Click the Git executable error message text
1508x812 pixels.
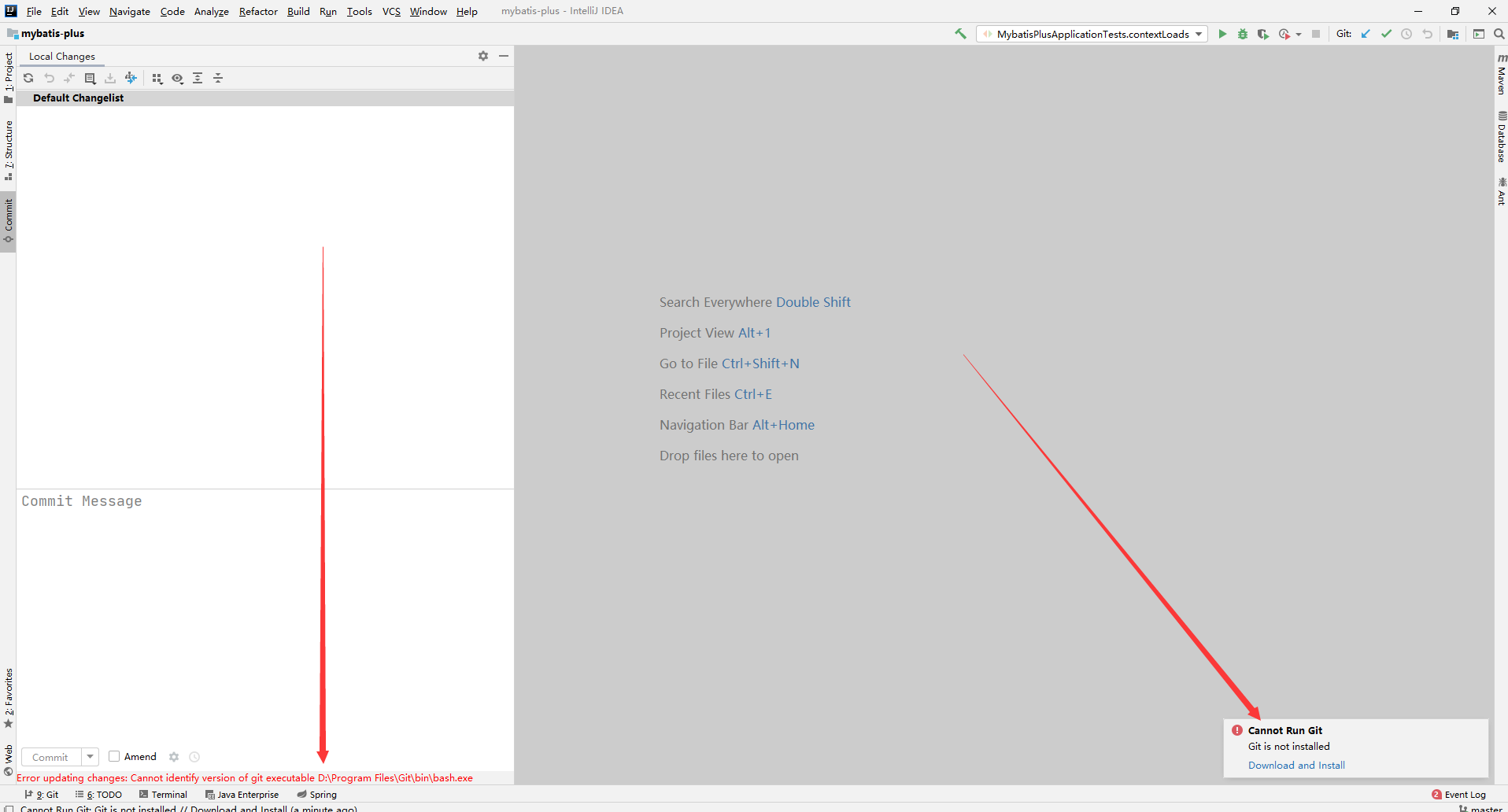[245, 777]
